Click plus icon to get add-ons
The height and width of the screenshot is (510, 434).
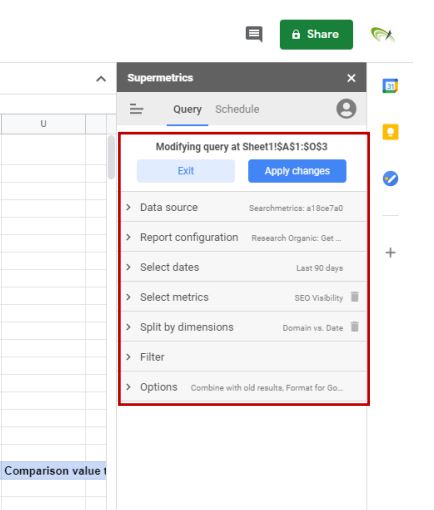[390, 253]
